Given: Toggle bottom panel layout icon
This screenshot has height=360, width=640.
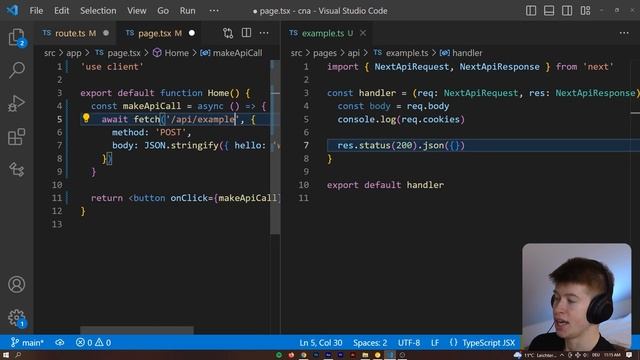Looking at the screenshot, I should pyautogui.click(x=549, y=11).
